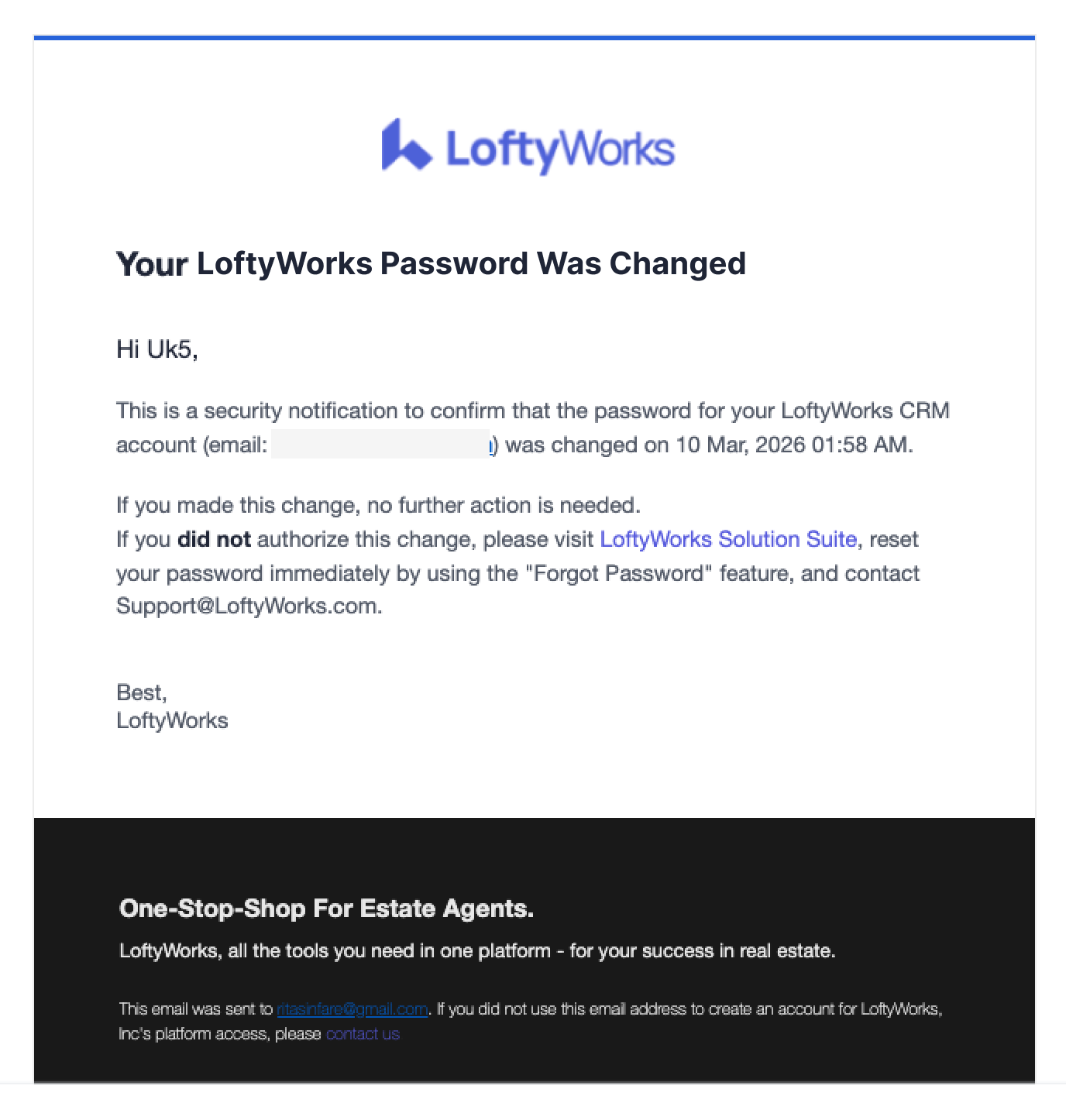1066x1120 pixels.
Task: Open the contact us link in footer
Action: pyautogui.click(x=363, y=1034)
